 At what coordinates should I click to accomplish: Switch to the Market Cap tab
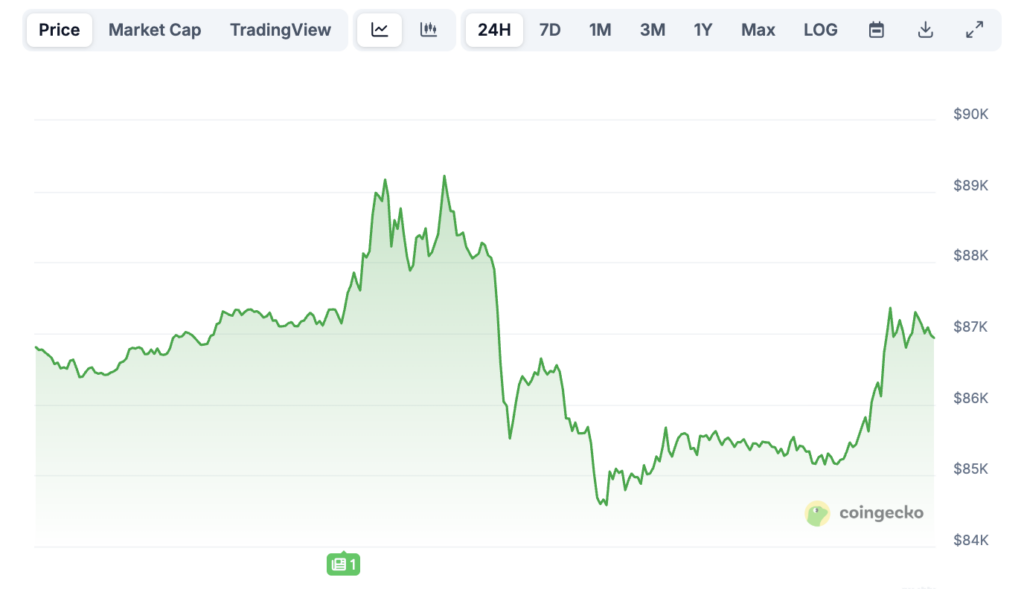click(155, 30)
